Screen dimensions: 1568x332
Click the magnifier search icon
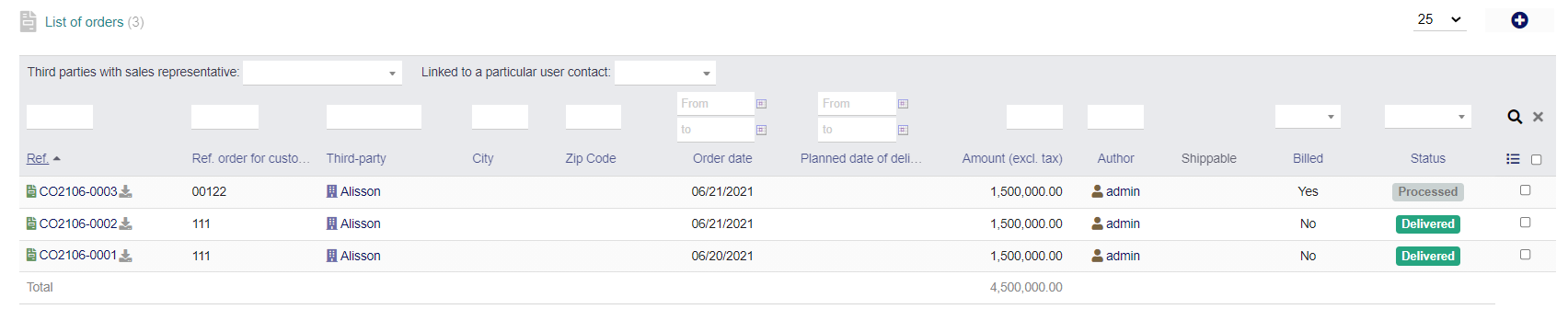coord(1514,117)
